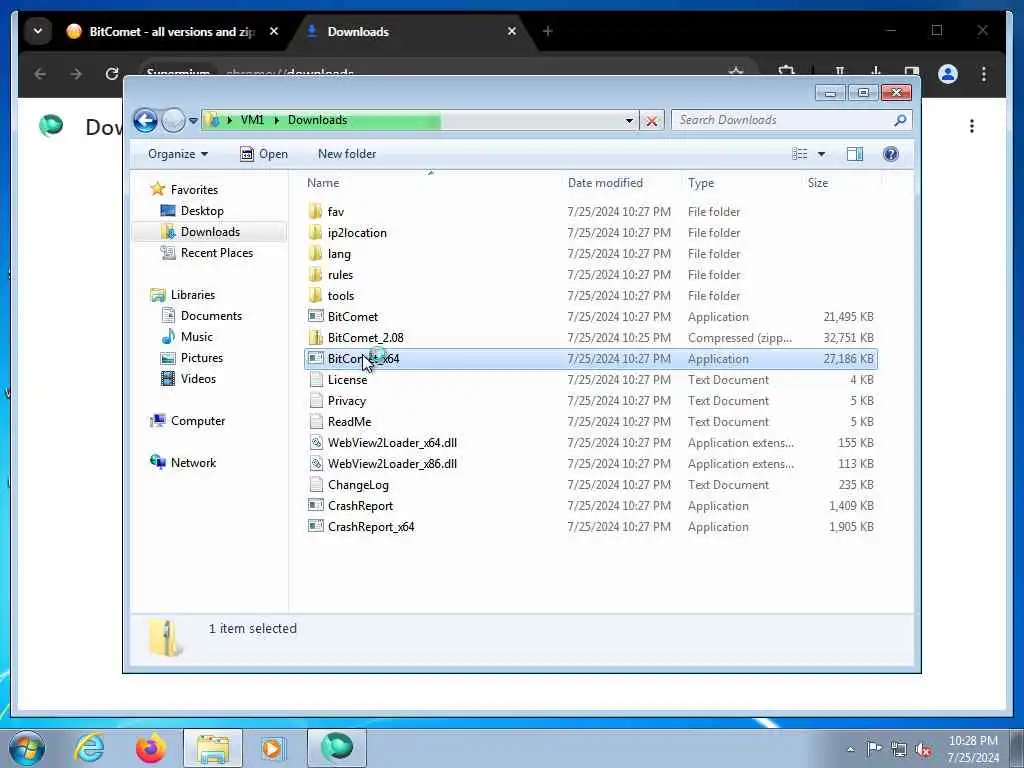Click the VM1 breadcrumb in address bar
Image resolution: width=1024 pixels, height=768 pixels.
tap(252, 120)
